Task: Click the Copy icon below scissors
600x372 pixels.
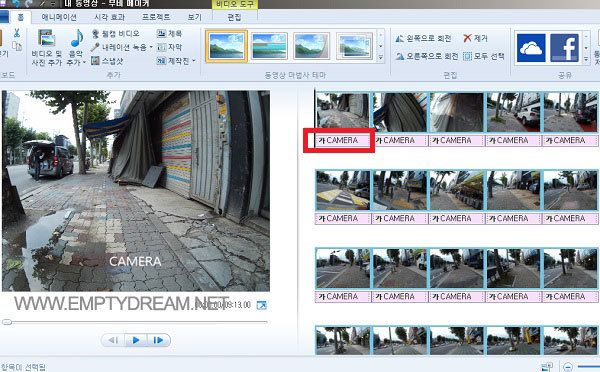Action: pos(16,46)
